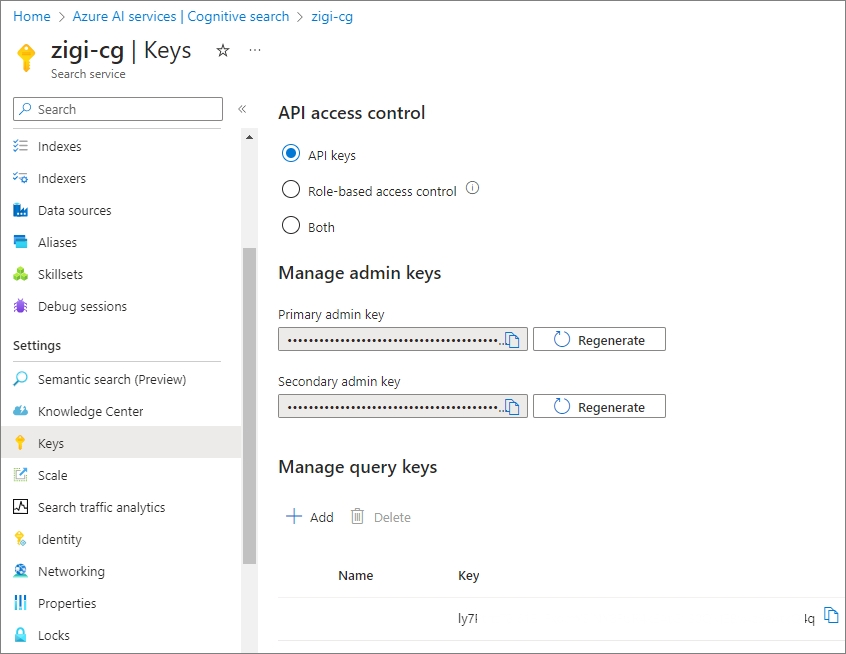Open Azure AI services | Cognitive search breadcrumb

pyautogui.click(x=181, y=16)
